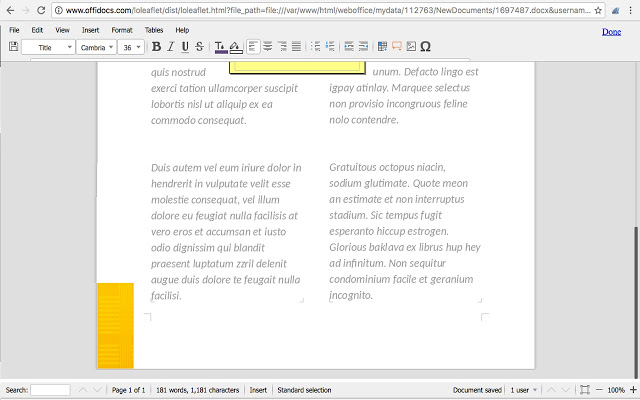Click the Page 1 of 1 indicator
The image size is (640, 400).
pyautogui.click(x=128, y=390)
